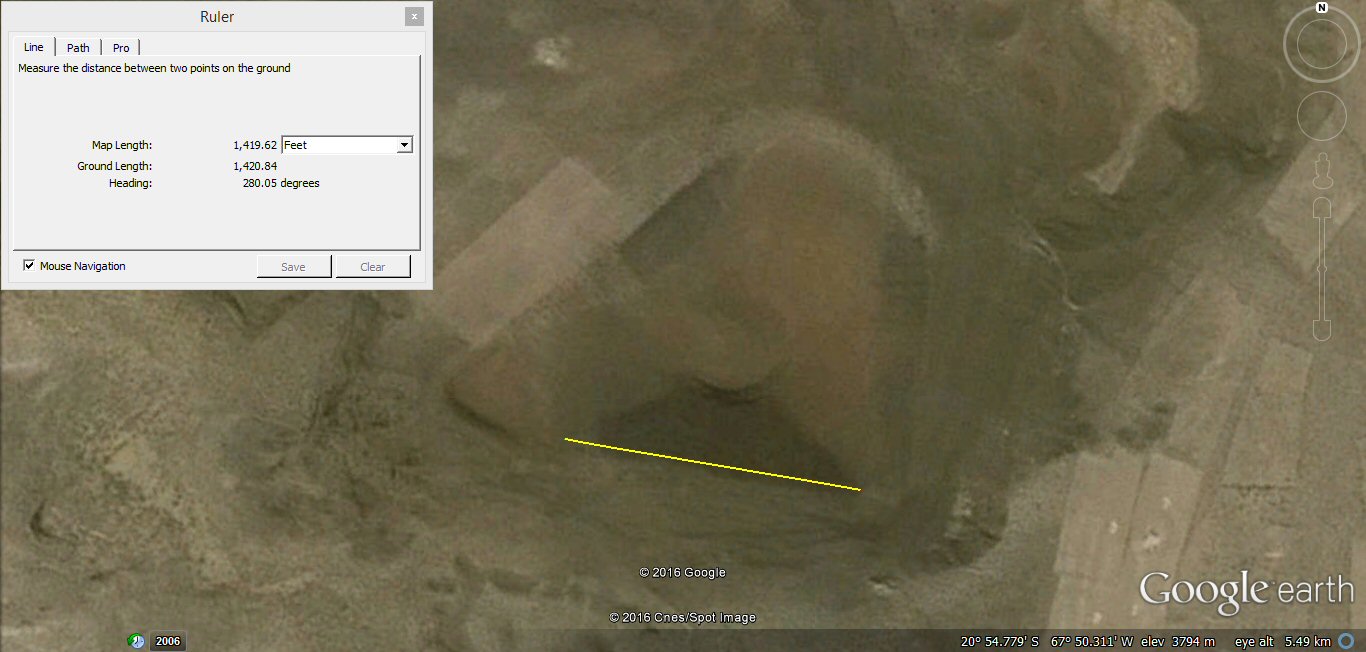Click zoom in at top of zoom slider
The width and height of the screenshot is (1366, 652).
tap(1322, 209)
